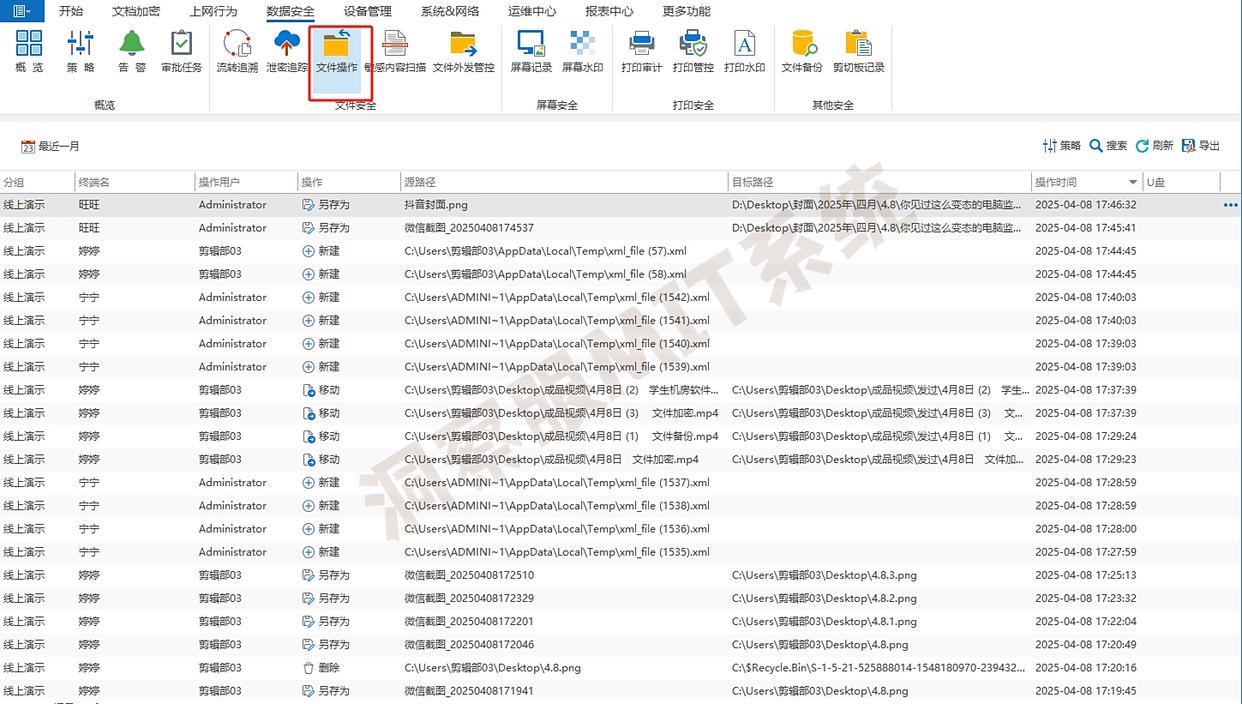Viewport: 1242px width, 704px height.
Task: Sort by the 分组 column header
Action: [x=37, y=182]
